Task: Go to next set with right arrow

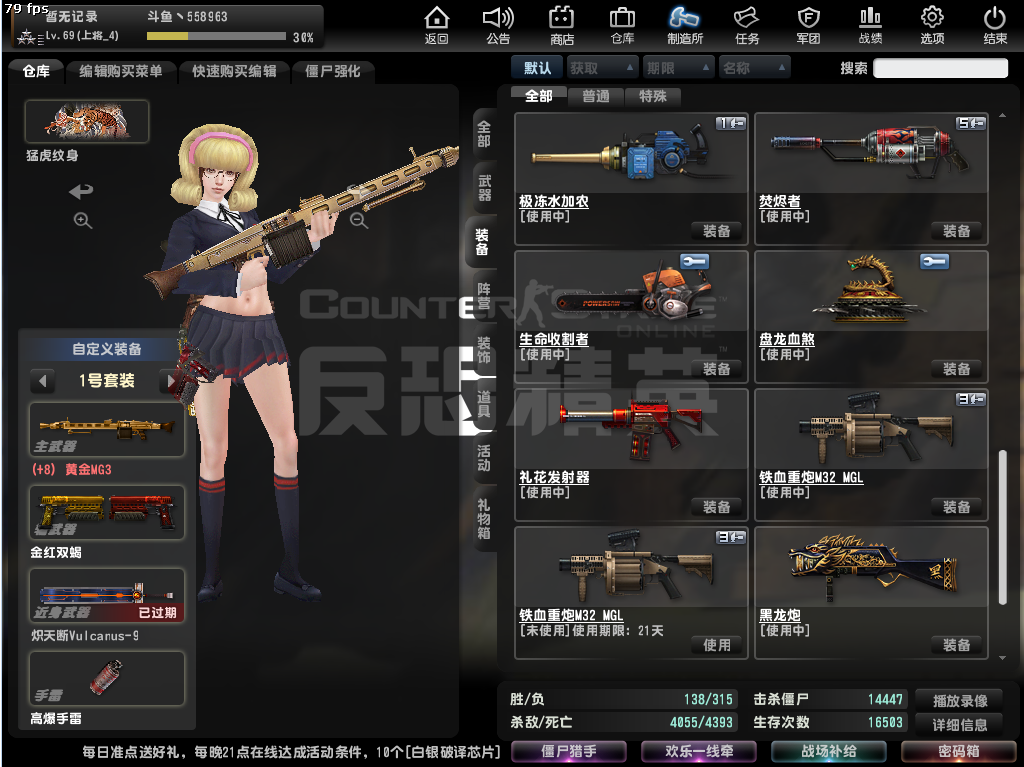Action: pyautogui.click(x=170, y=380)
